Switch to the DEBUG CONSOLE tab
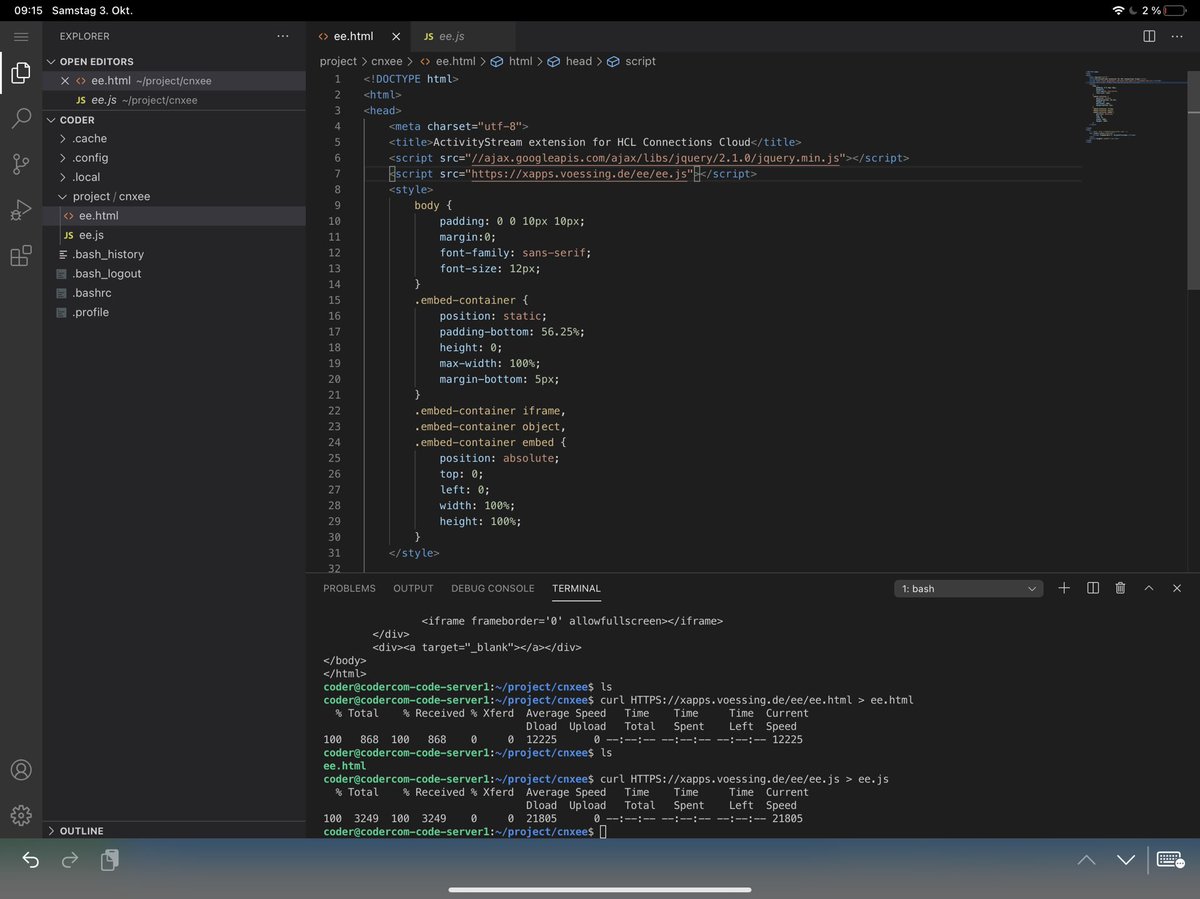Image resolution: width=1200 pixels, height=899 pixels. 492,589
